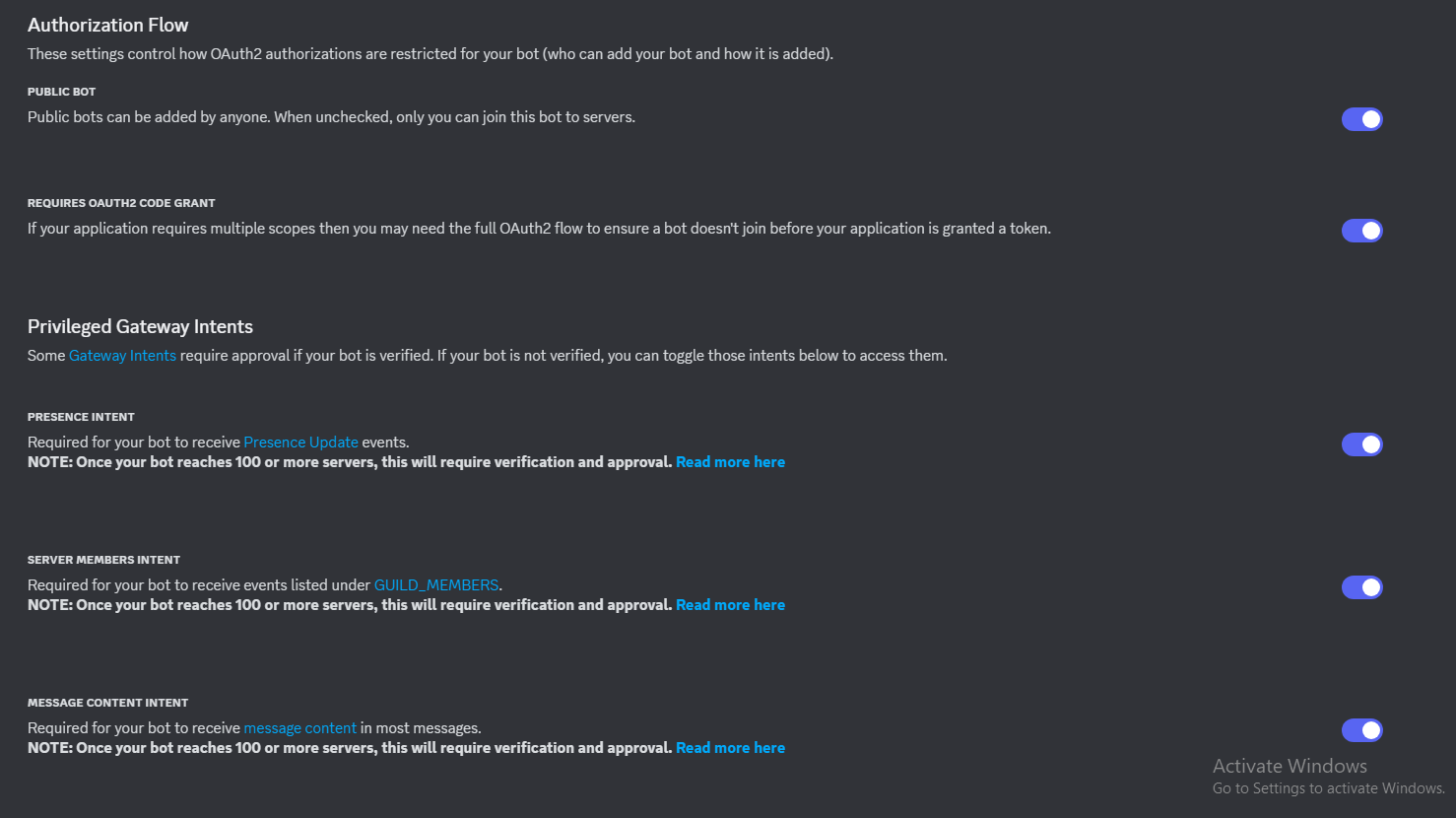
Task: Select the PUBLIC BOT label
Action: pos(61,92)
